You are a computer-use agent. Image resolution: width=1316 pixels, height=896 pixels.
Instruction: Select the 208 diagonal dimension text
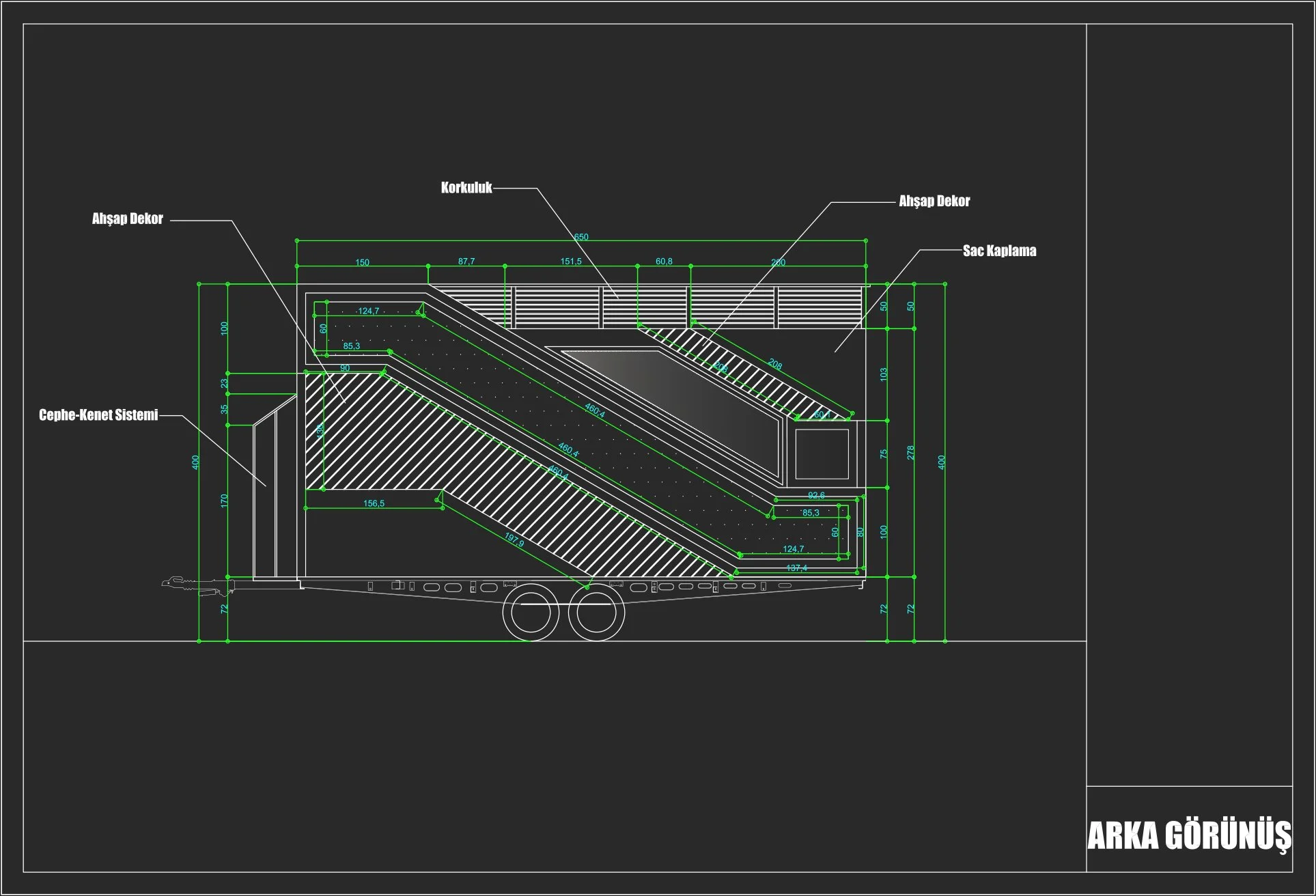(x=774, y=364)
